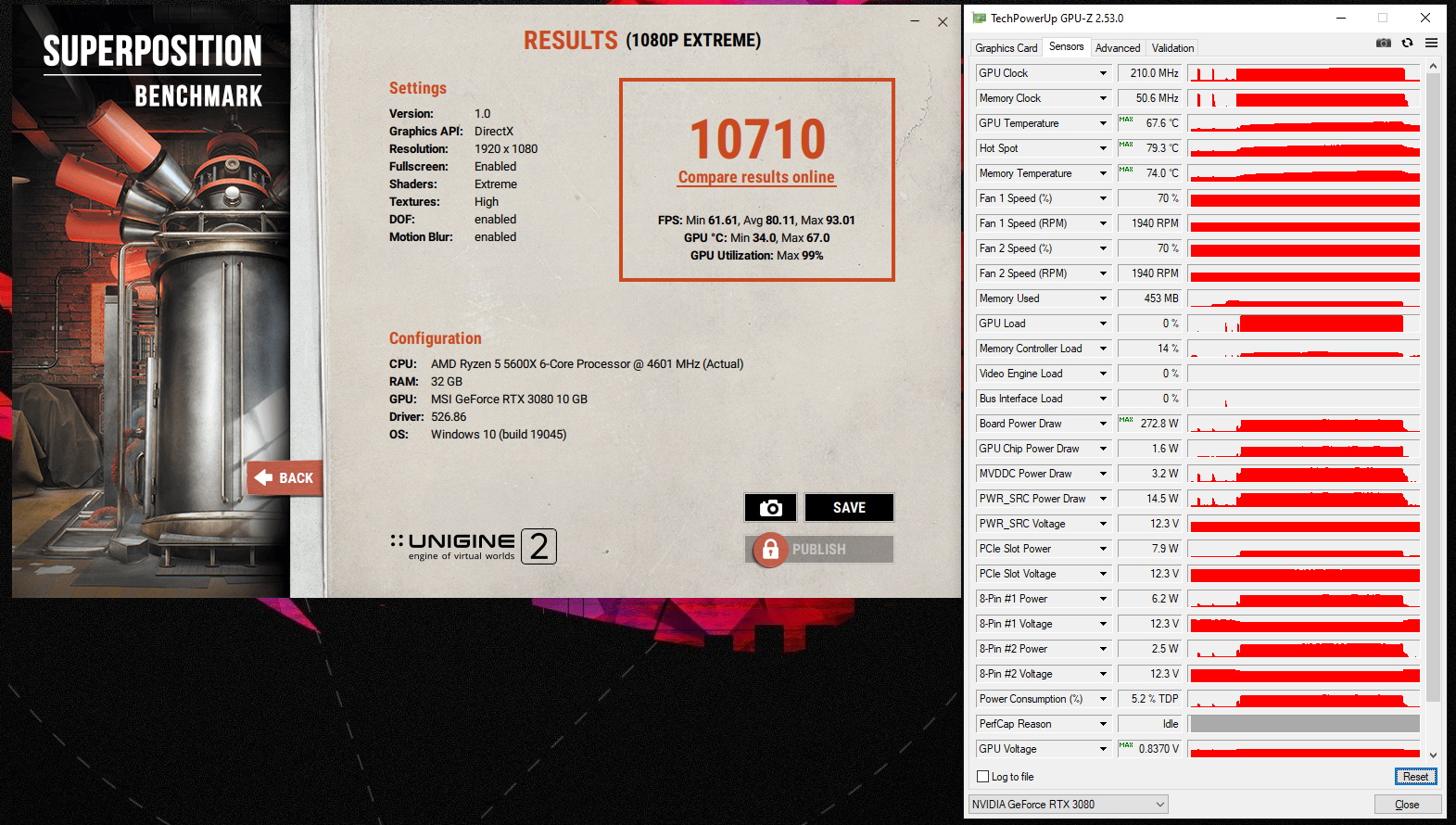Click the Memory Used 453 MB value
This screenshot has width=1456, height=825.
pos(1149,298)
